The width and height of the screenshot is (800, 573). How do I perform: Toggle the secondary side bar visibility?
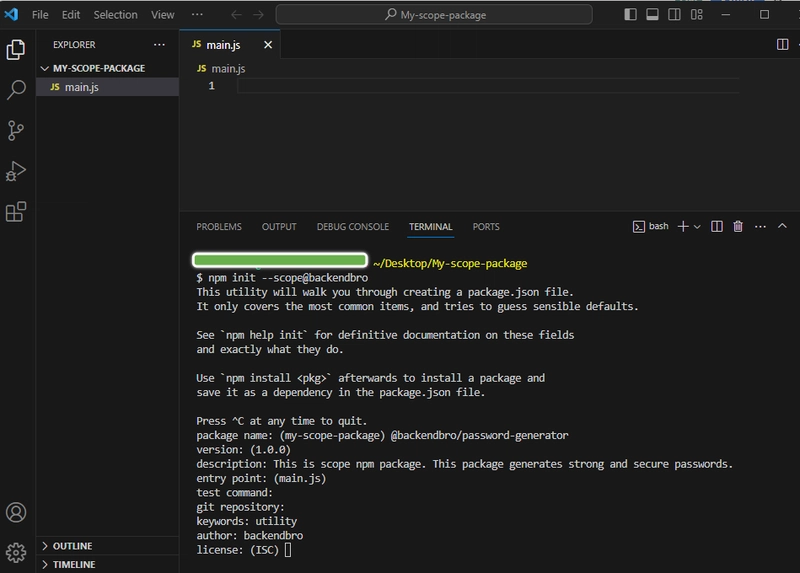tap(674, 15)
